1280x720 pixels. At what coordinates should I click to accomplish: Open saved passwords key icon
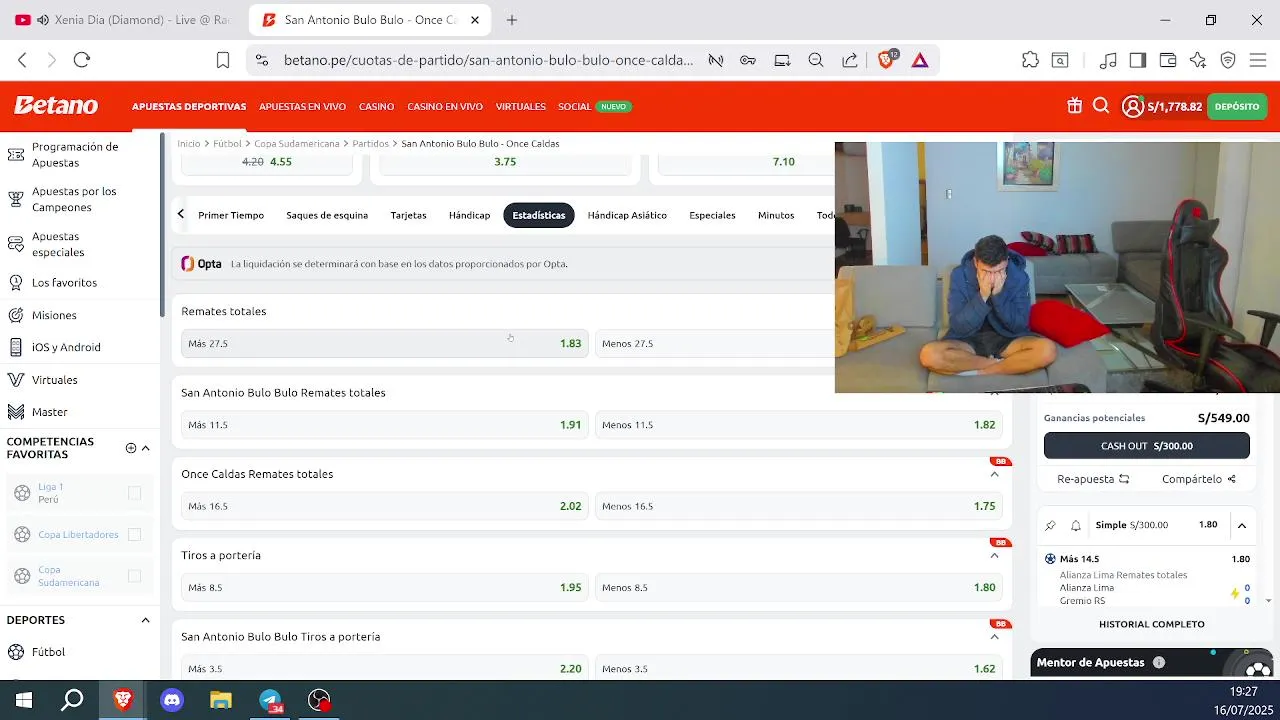tap(748, 60)
